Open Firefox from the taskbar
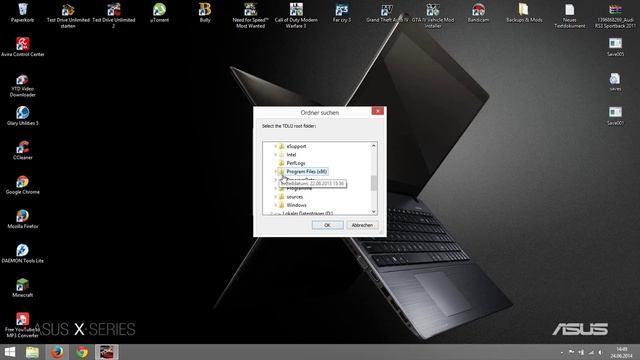This screenshot has width=640, height=360. [57, 352]
